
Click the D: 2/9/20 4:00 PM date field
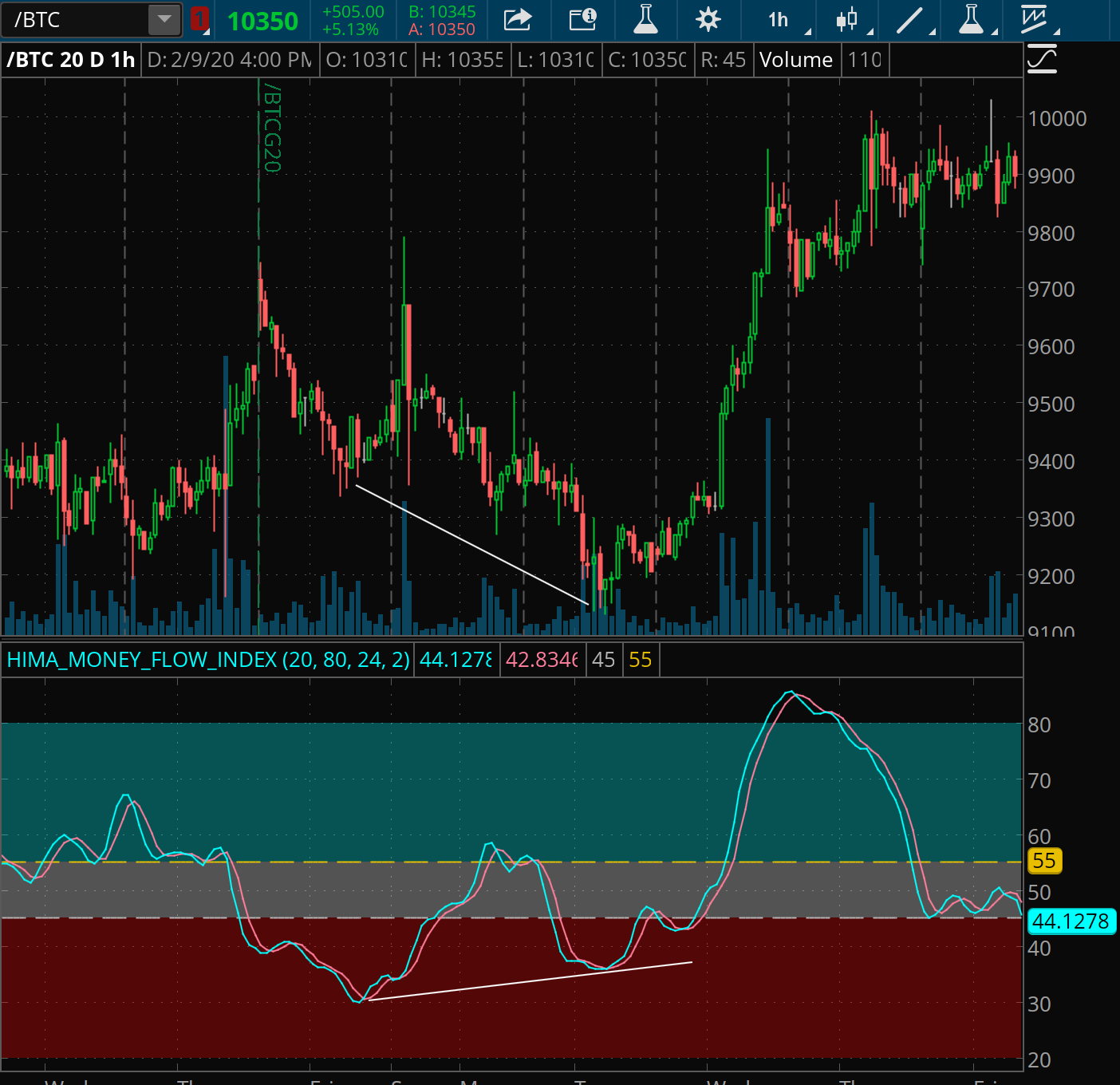[x=230, y=60]
